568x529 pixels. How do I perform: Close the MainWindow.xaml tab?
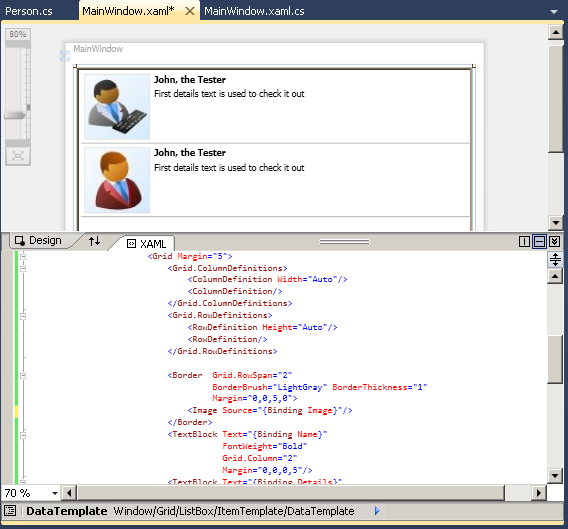coord(190,11)
